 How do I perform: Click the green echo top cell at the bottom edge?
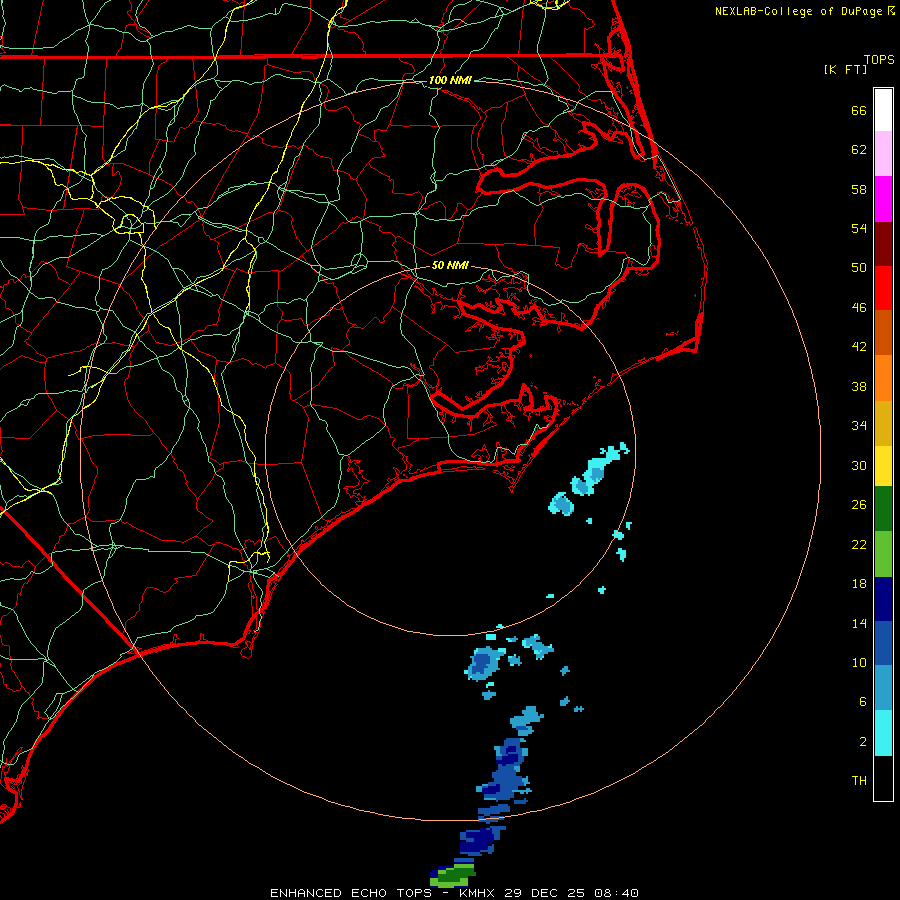pyautogui.click(x=453, y=875)
